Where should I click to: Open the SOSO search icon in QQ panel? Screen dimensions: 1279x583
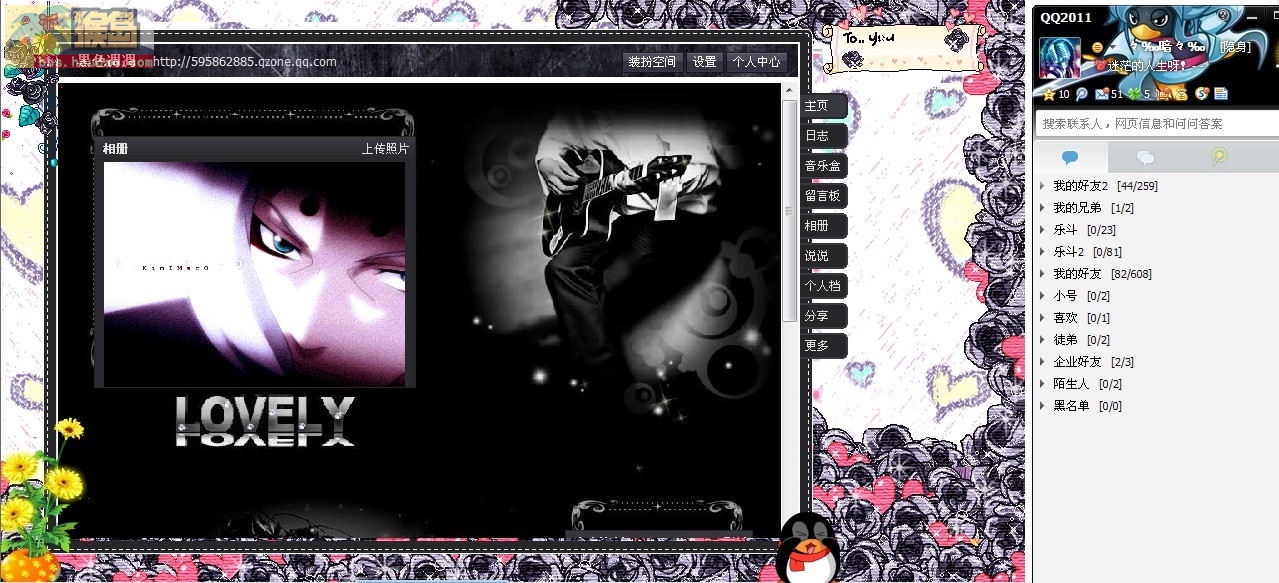coord(1203,94)
